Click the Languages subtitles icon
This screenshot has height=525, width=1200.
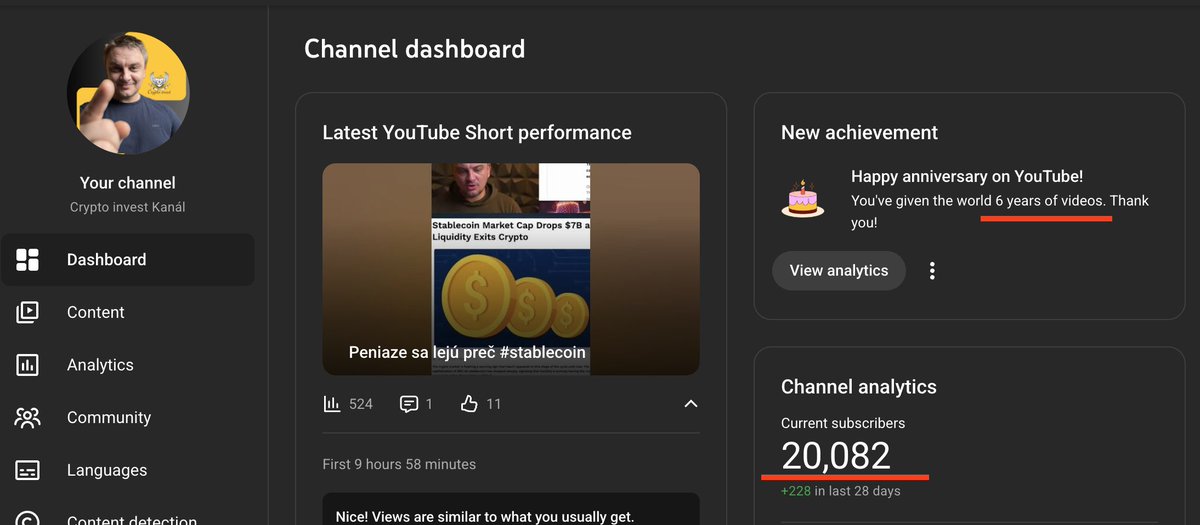click(28, 470)
